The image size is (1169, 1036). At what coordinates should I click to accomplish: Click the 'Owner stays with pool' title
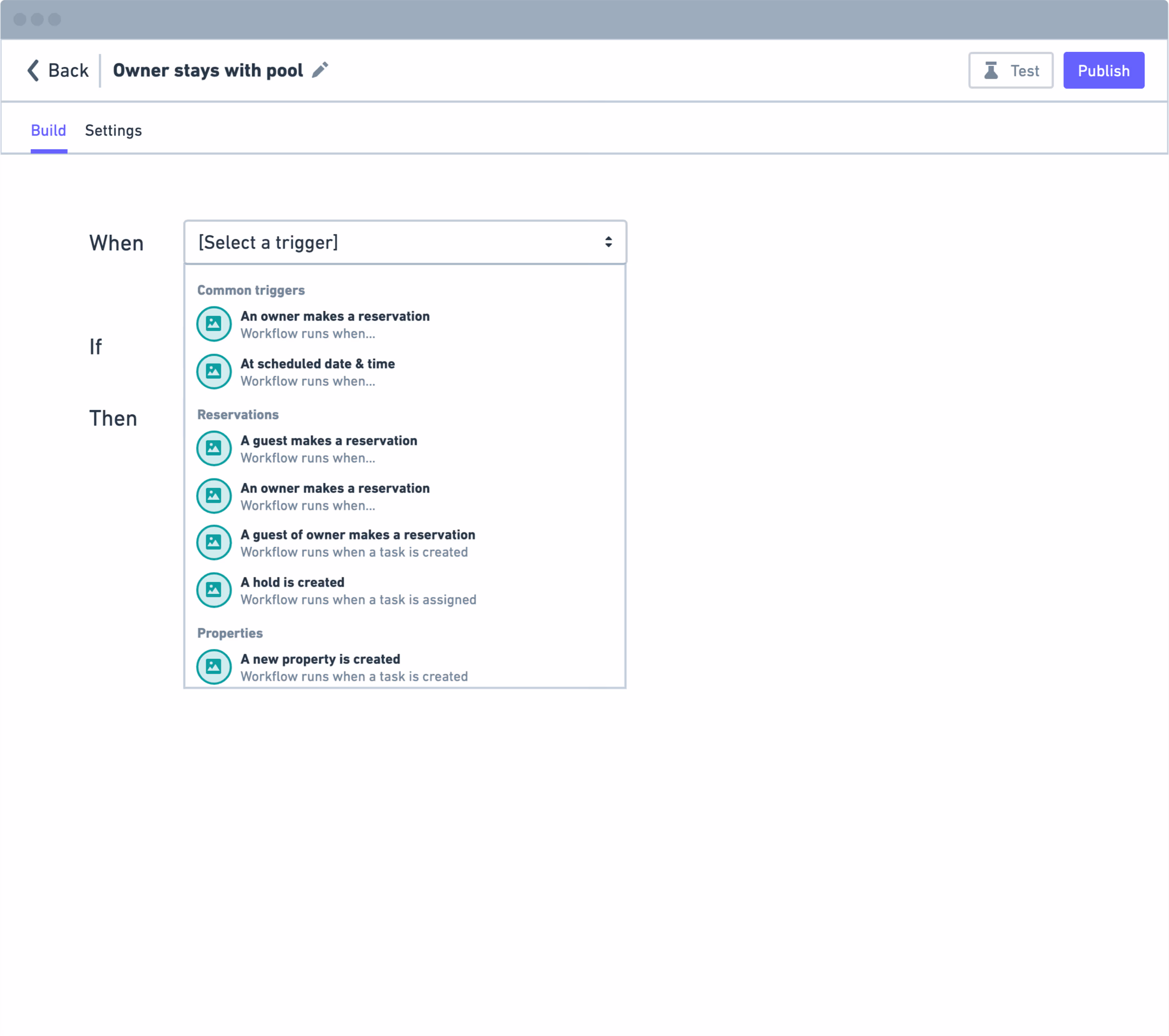(x=208, y=70)
